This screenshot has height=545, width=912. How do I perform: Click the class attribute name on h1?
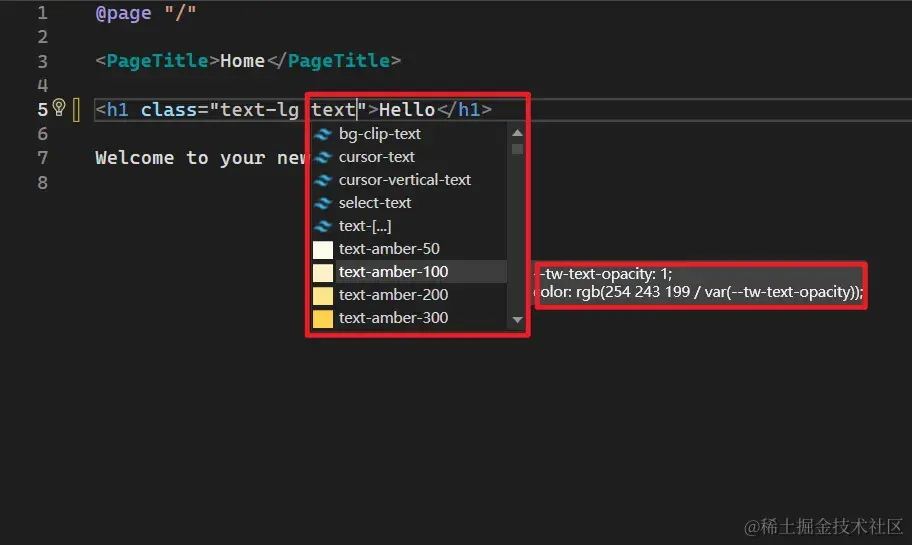pos(169,109)
